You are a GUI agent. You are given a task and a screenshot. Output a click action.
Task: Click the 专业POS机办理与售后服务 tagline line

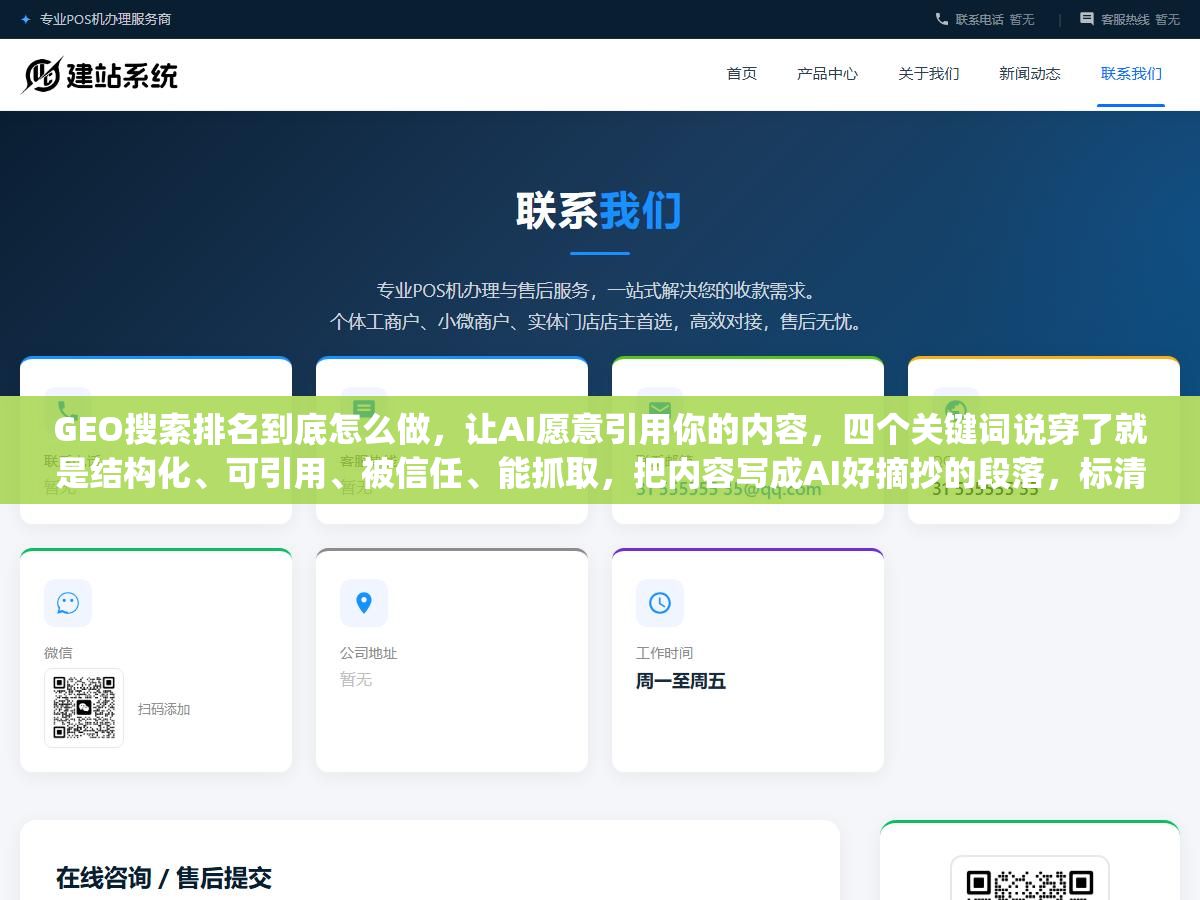coord(599,291)
